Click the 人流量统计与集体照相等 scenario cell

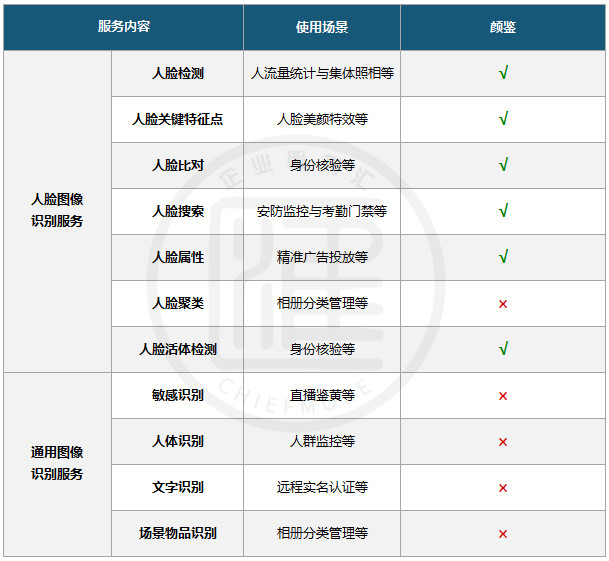pyautogui.click(x=322, y=73)
